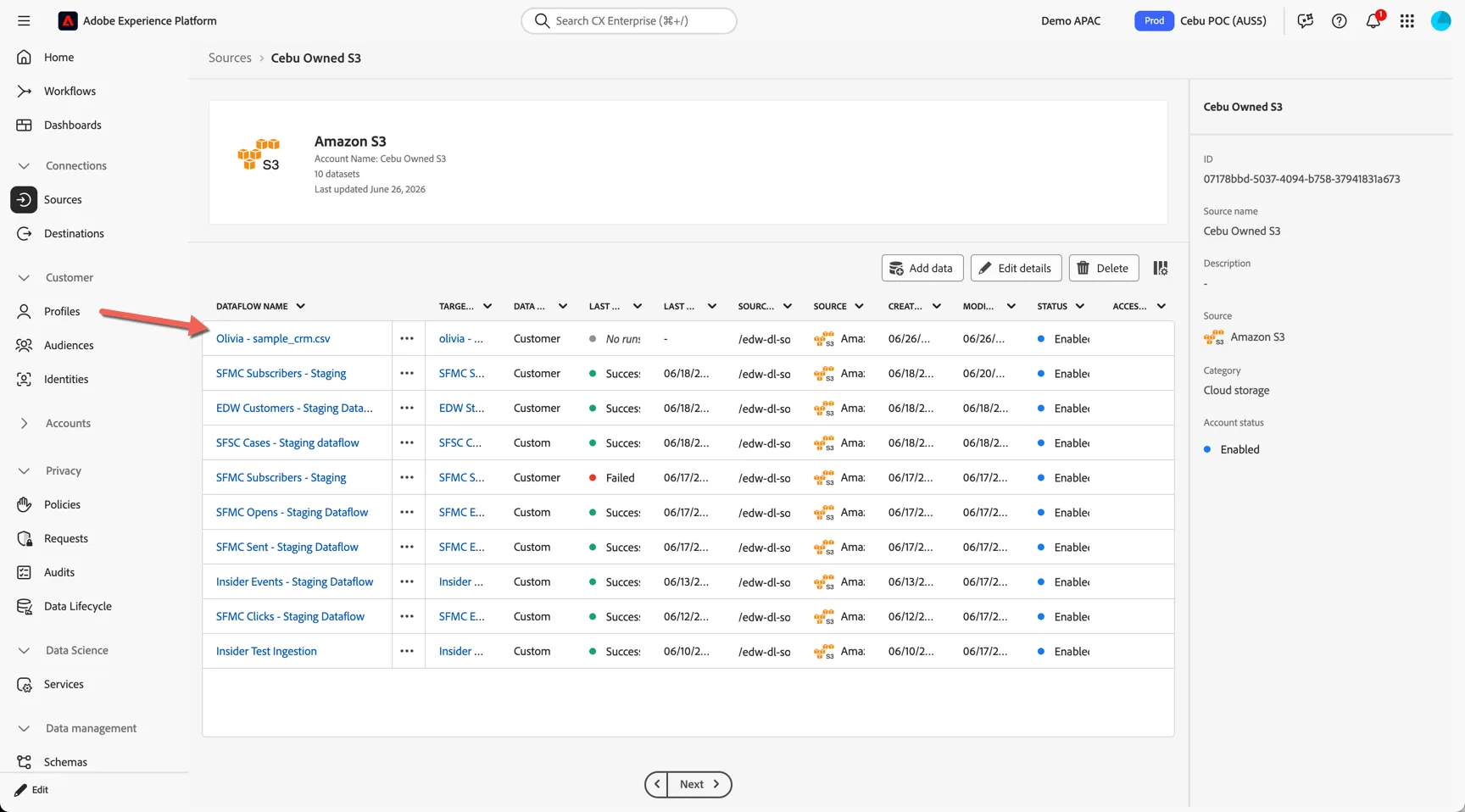Open Source column dropdown
Image resolution: width=1465 pixels, height=812 pixels.
click(x=859, y=306)
